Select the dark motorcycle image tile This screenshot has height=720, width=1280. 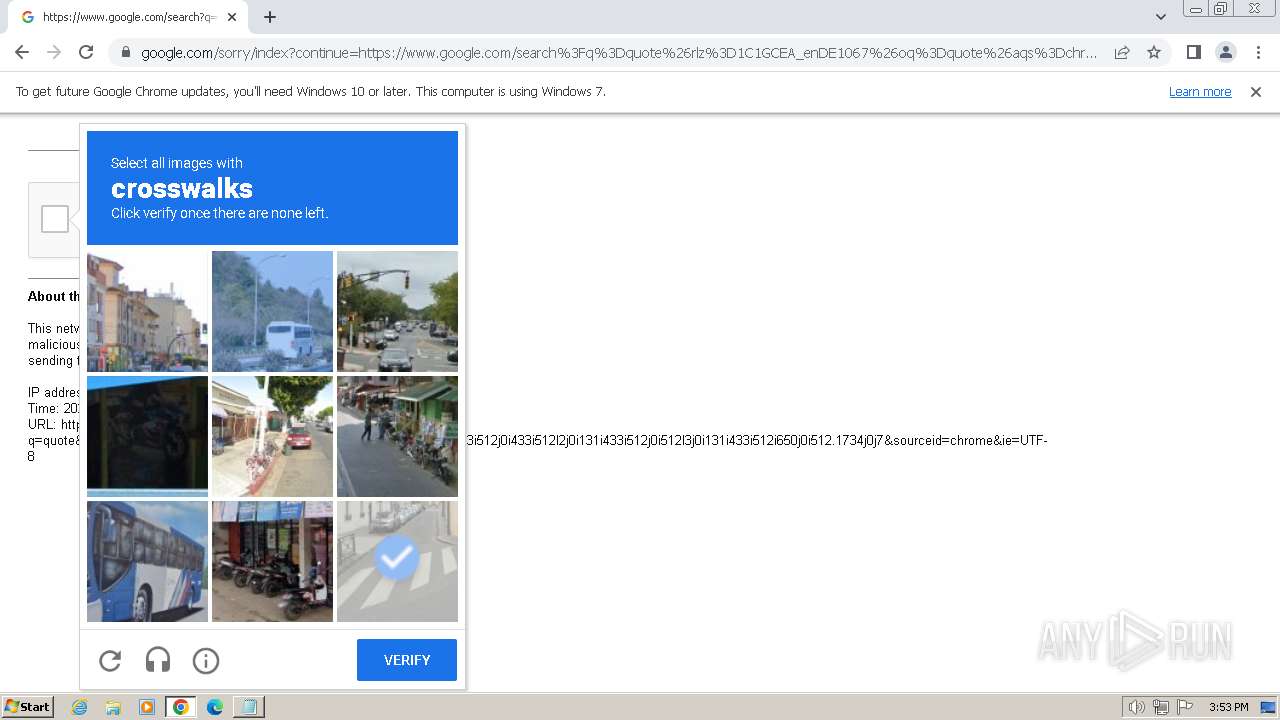pos(147,436)
